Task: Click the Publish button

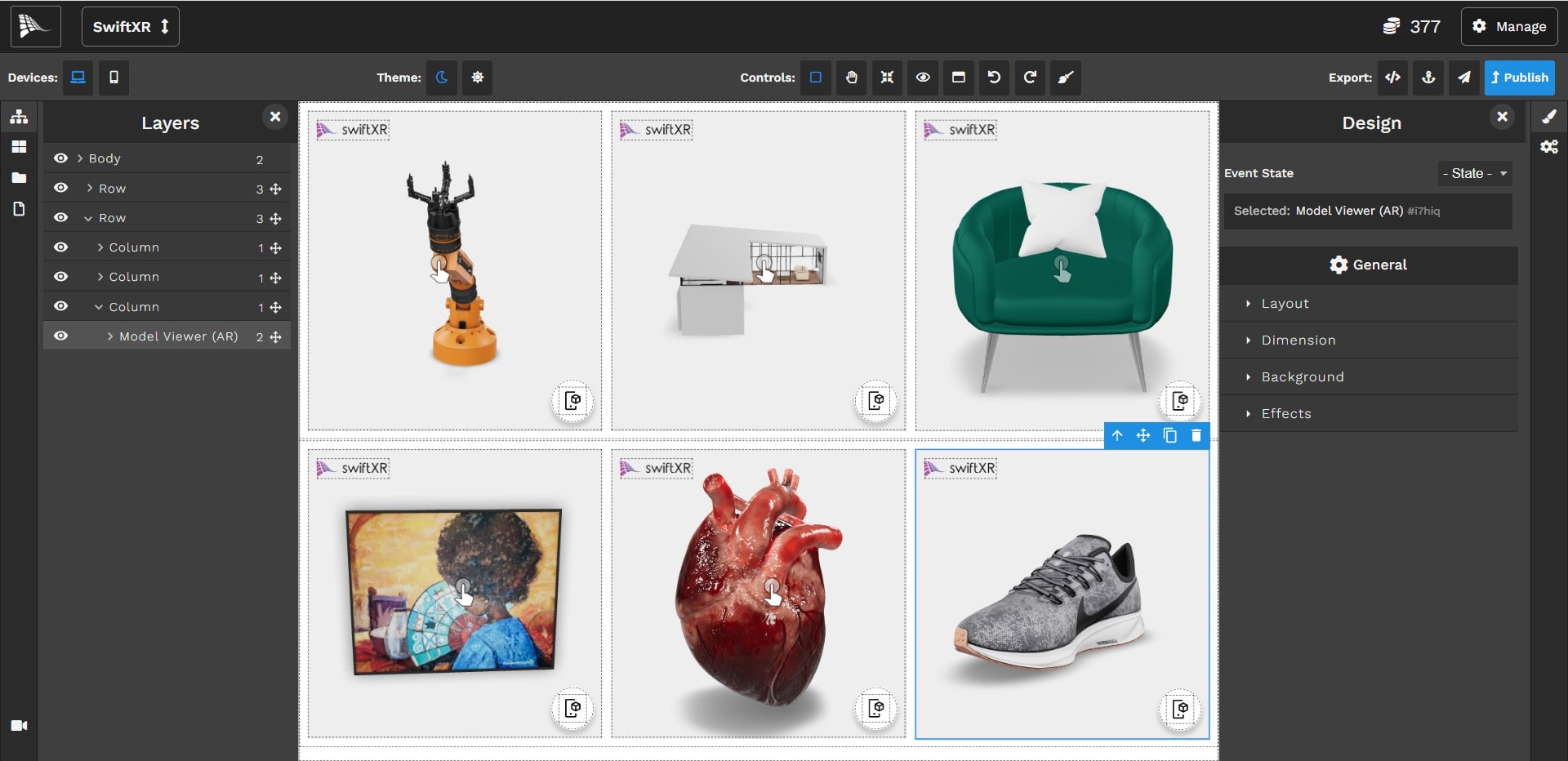Action: coord(1519,78)
